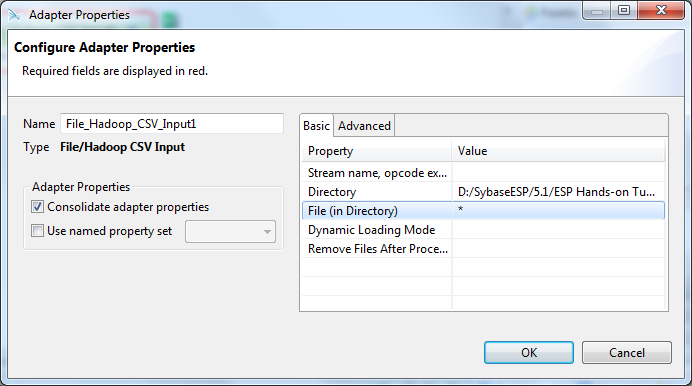The width and height of the screenshot is (692, 386).
Task: Select the File (in Directory) row
Action: [x=483, y=211]
